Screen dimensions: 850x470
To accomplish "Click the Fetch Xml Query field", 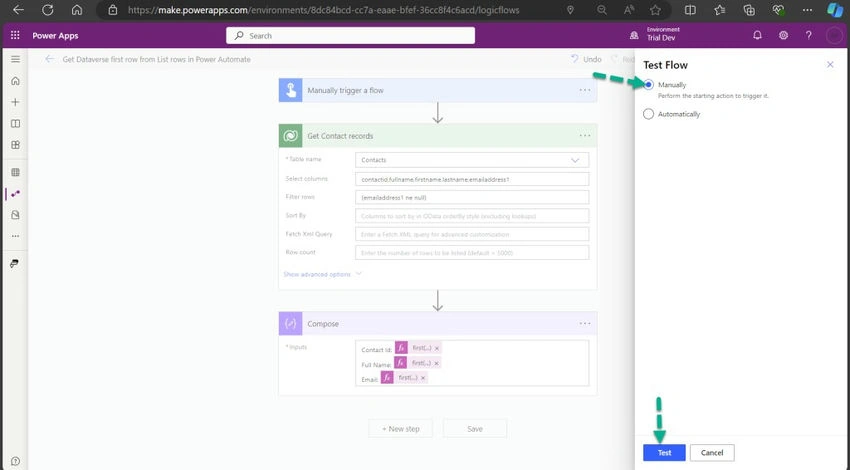I will pyautogui.click(x=472, y=234).
